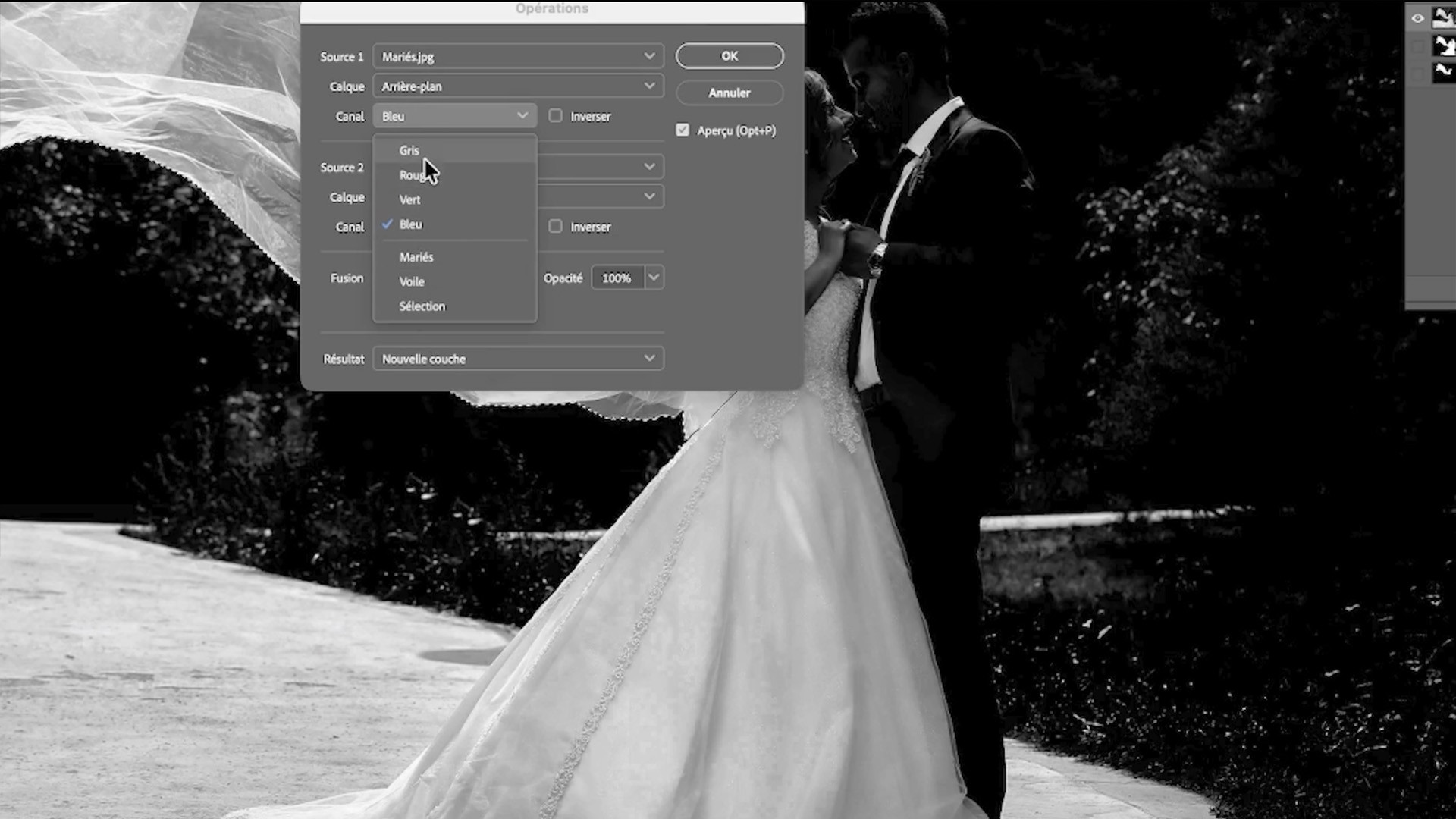Open Calque Arrière-plan dropdown
The image size is (1456, 819).
(518, 86)
